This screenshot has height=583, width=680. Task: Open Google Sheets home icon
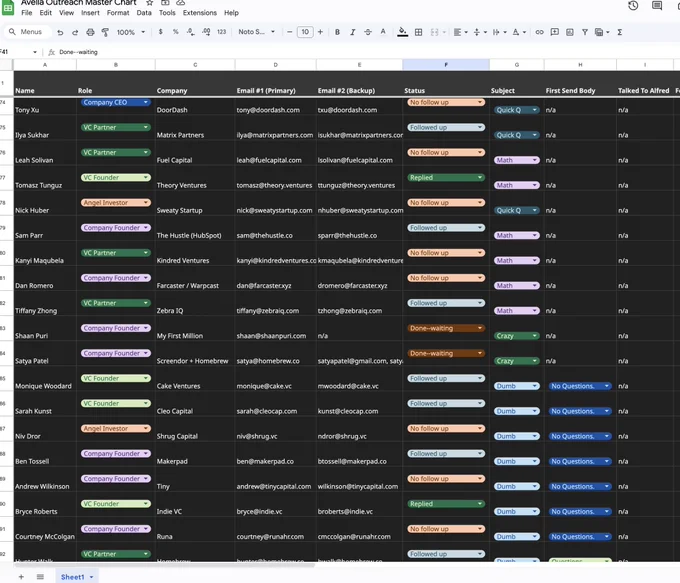[x=8, y=7]
